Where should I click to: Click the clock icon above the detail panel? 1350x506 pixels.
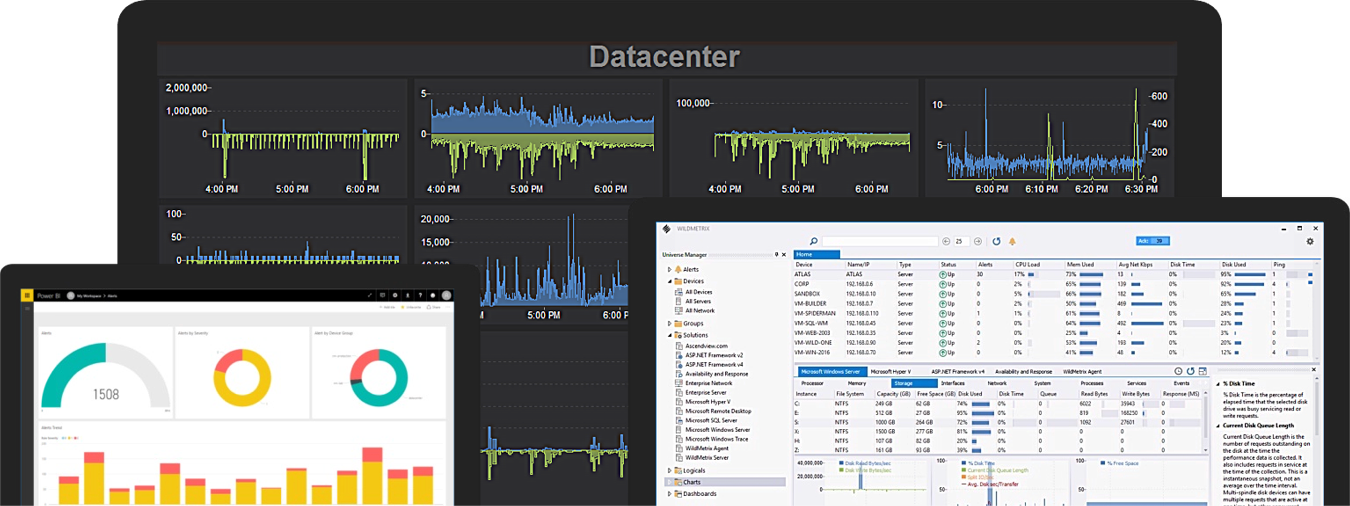pos(1178,371)
